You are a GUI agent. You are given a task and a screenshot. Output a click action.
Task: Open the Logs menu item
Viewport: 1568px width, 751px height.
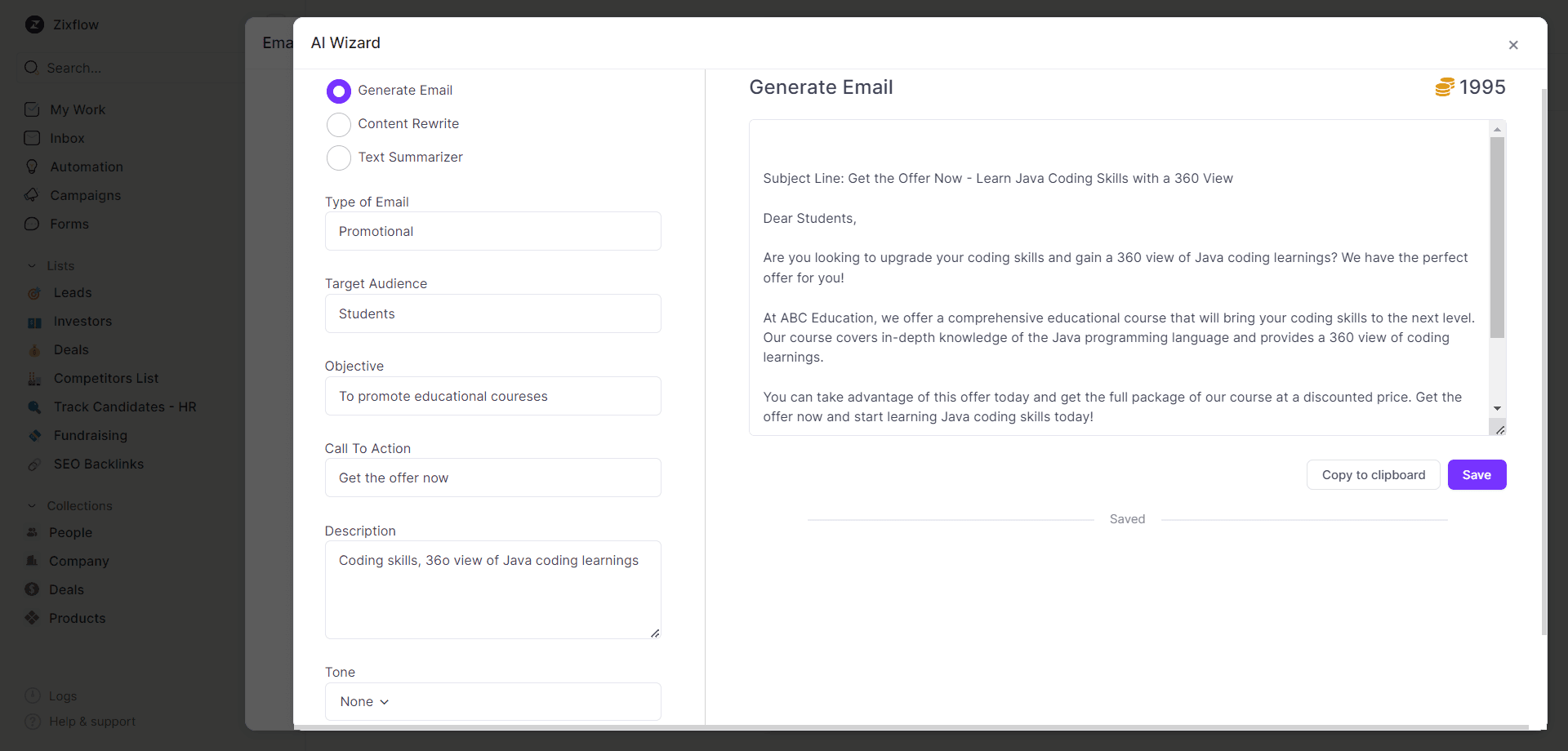point(61,695)
